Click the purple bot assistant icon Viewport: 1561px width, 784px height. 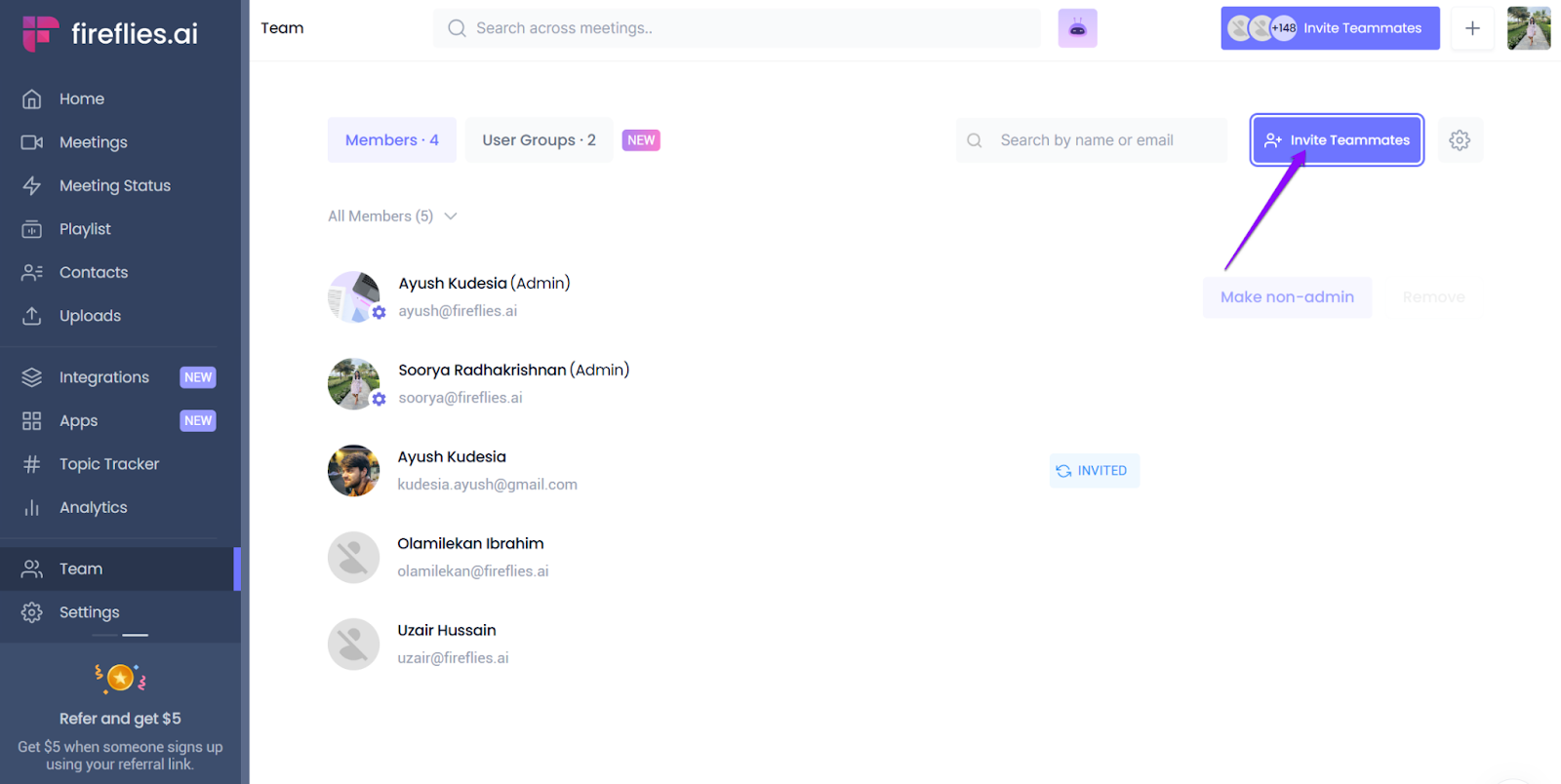1078,28
